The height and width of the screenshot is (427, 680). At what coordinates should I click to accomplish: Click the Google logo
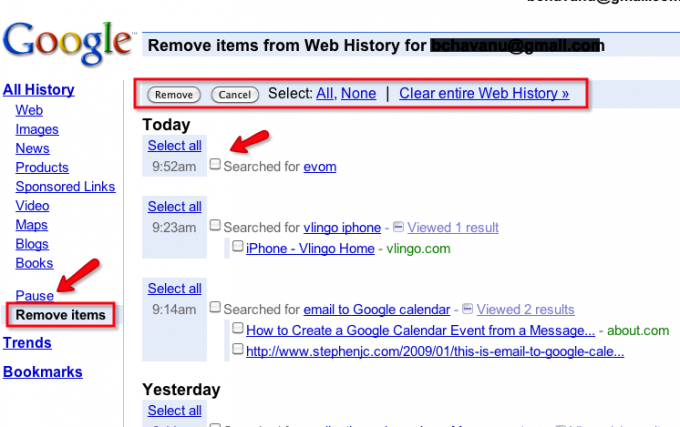click(68, 43)
